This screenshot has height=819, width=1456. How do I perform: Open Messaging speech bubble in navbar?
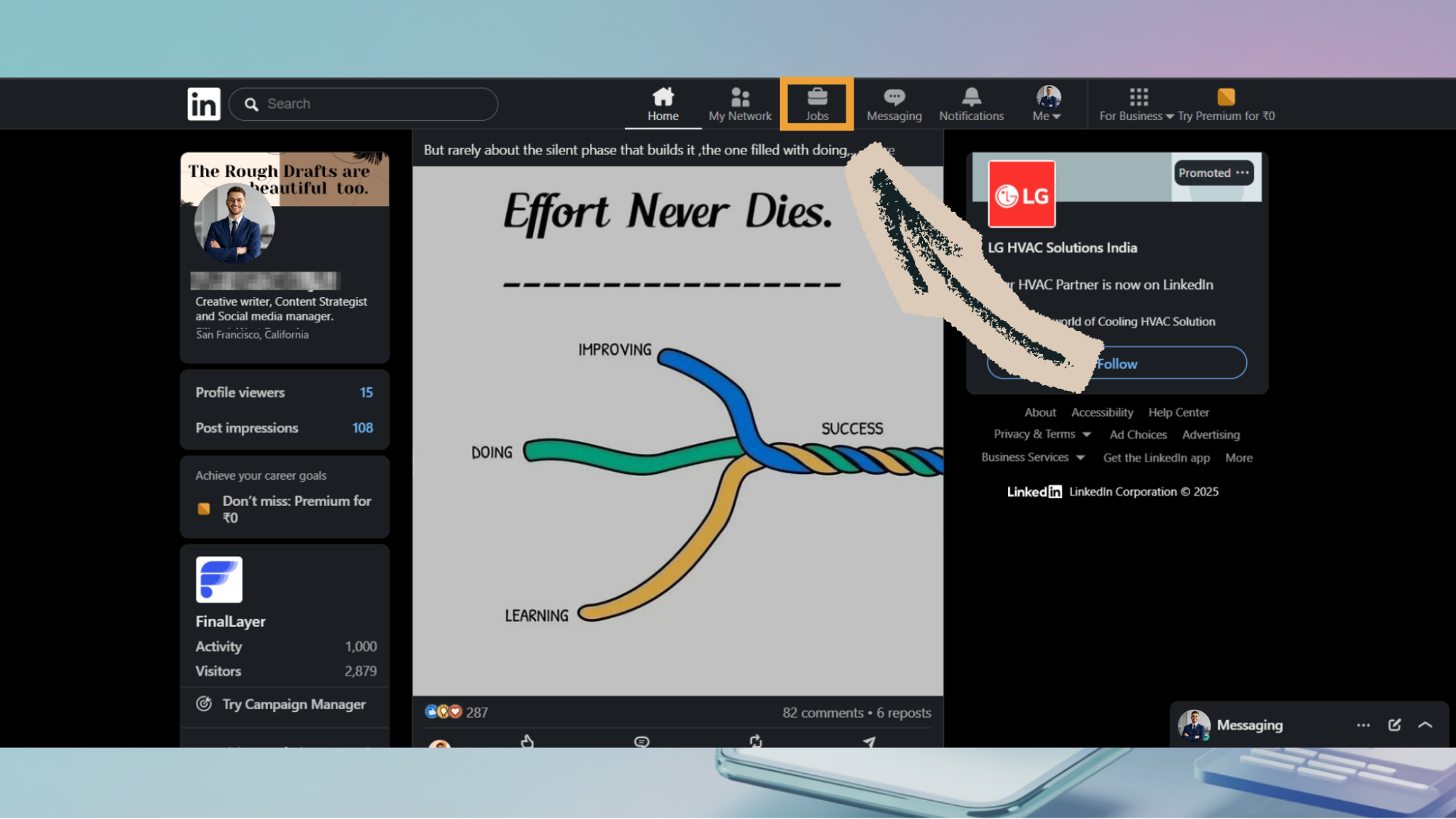click(x=894, y=97)
